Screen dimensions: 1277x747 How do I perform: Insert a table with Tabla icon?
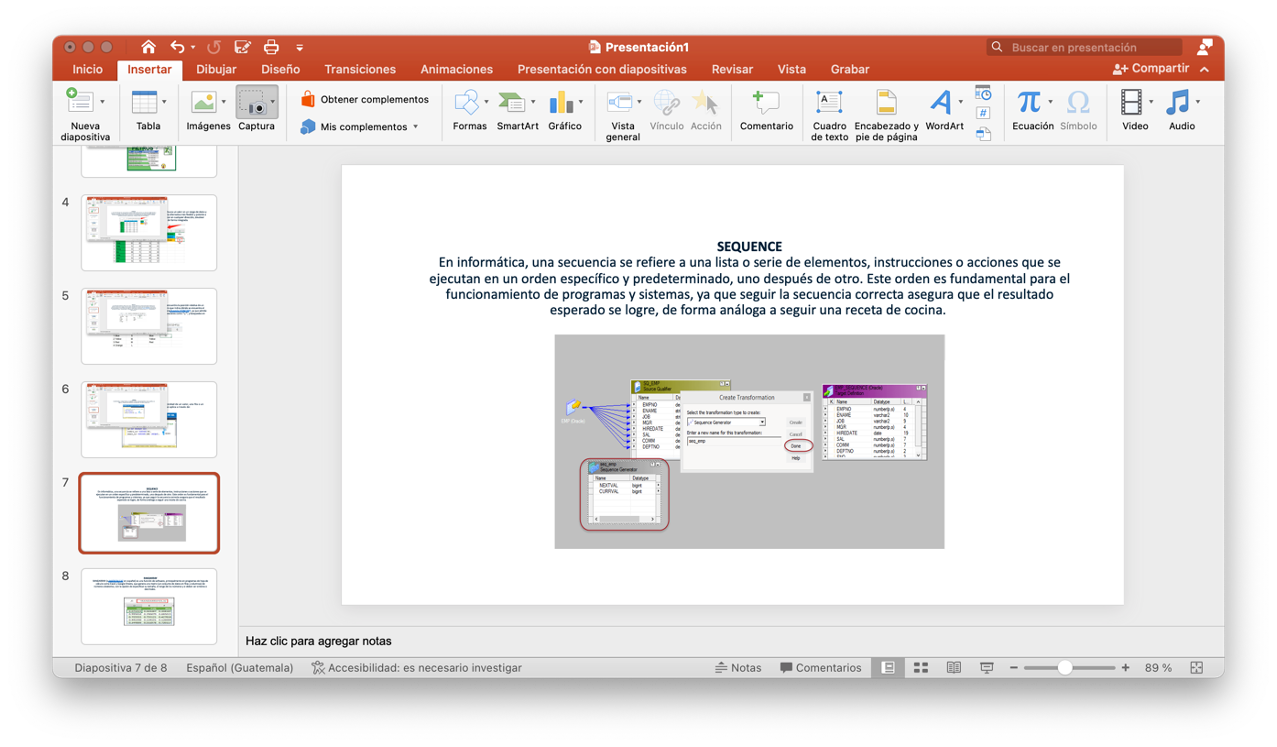click(144, 102)
